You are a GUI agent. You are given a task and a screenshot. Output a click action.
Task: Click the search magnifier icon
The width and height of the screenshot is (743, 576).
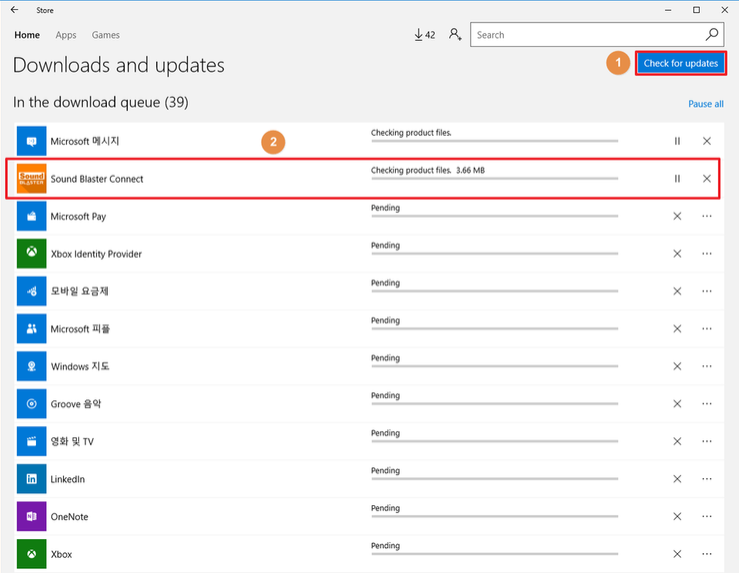pyautogui.click(x=712, y=34)
